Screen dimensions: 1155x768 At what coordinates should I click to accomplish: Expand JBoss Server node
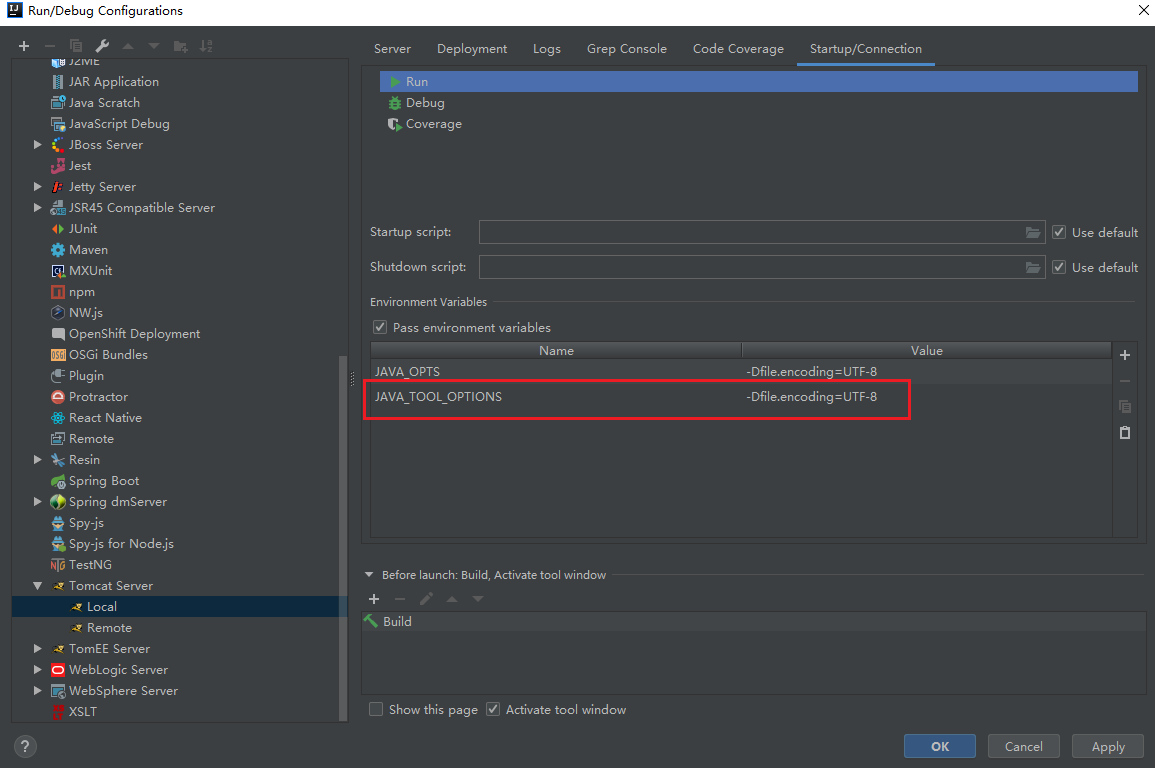(x=38, y=145)
